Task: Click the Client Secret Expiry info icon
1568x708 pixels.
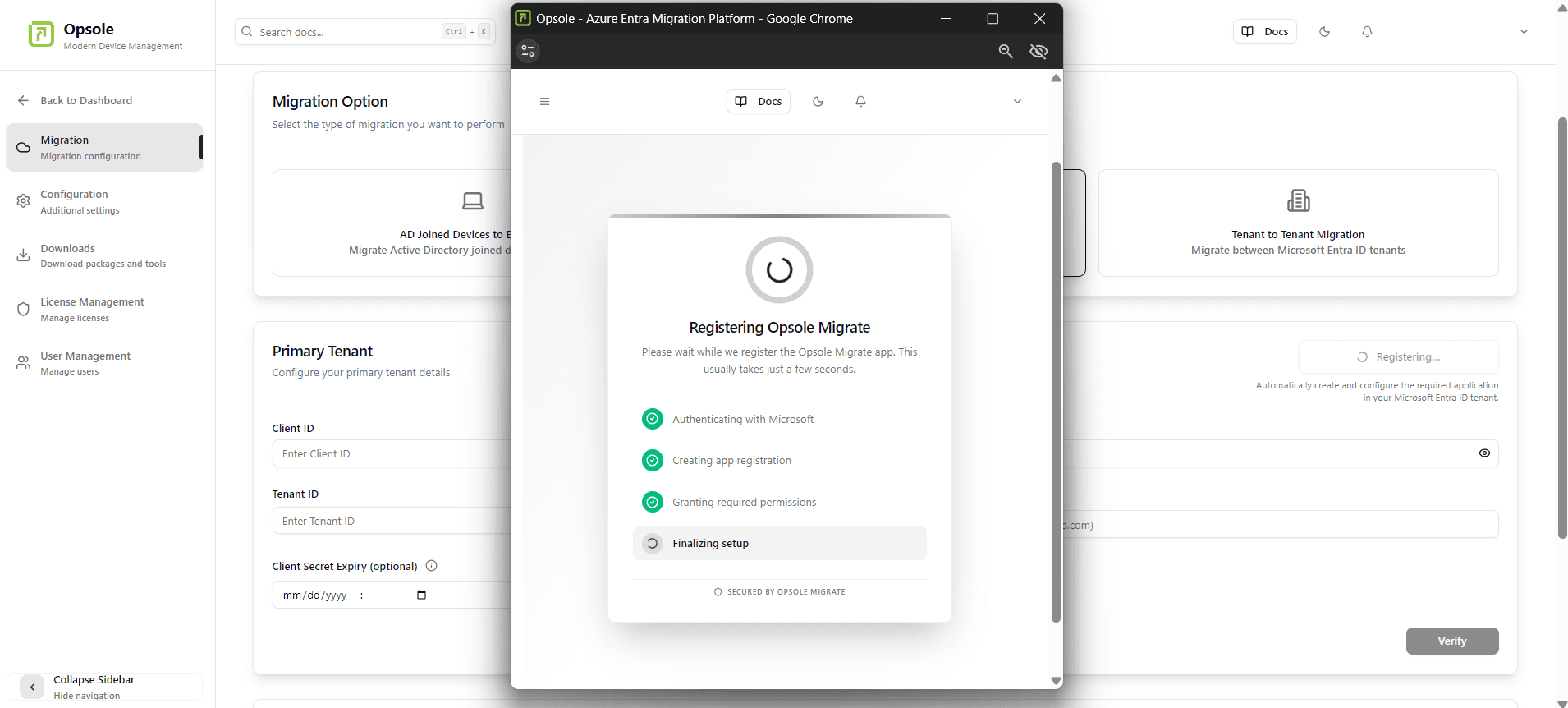Action: 432,566
